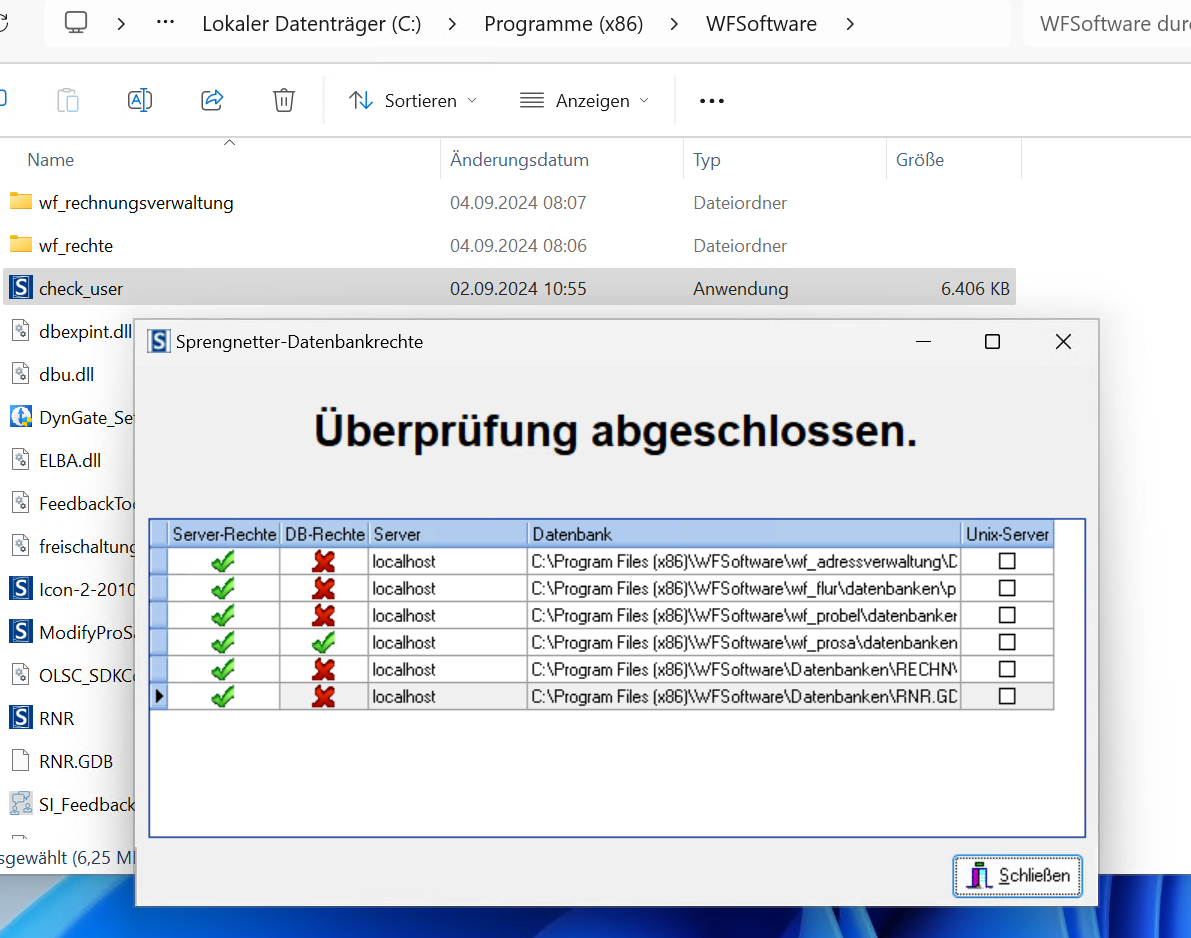Image resolution: width=1191 pixels, height=938 pixels.
Task: Toggle Unix-Server checkbox for wf_prosa row
Action: (1007, 643)
